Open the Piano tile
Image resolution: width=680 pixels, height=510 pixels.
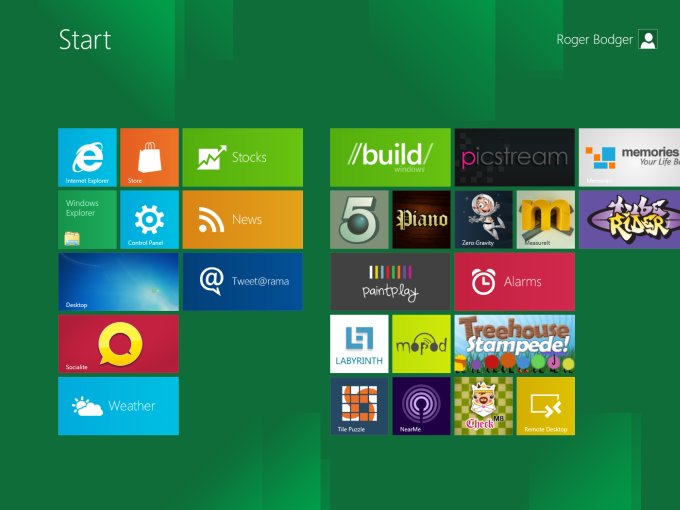click(x=421, y=219)
